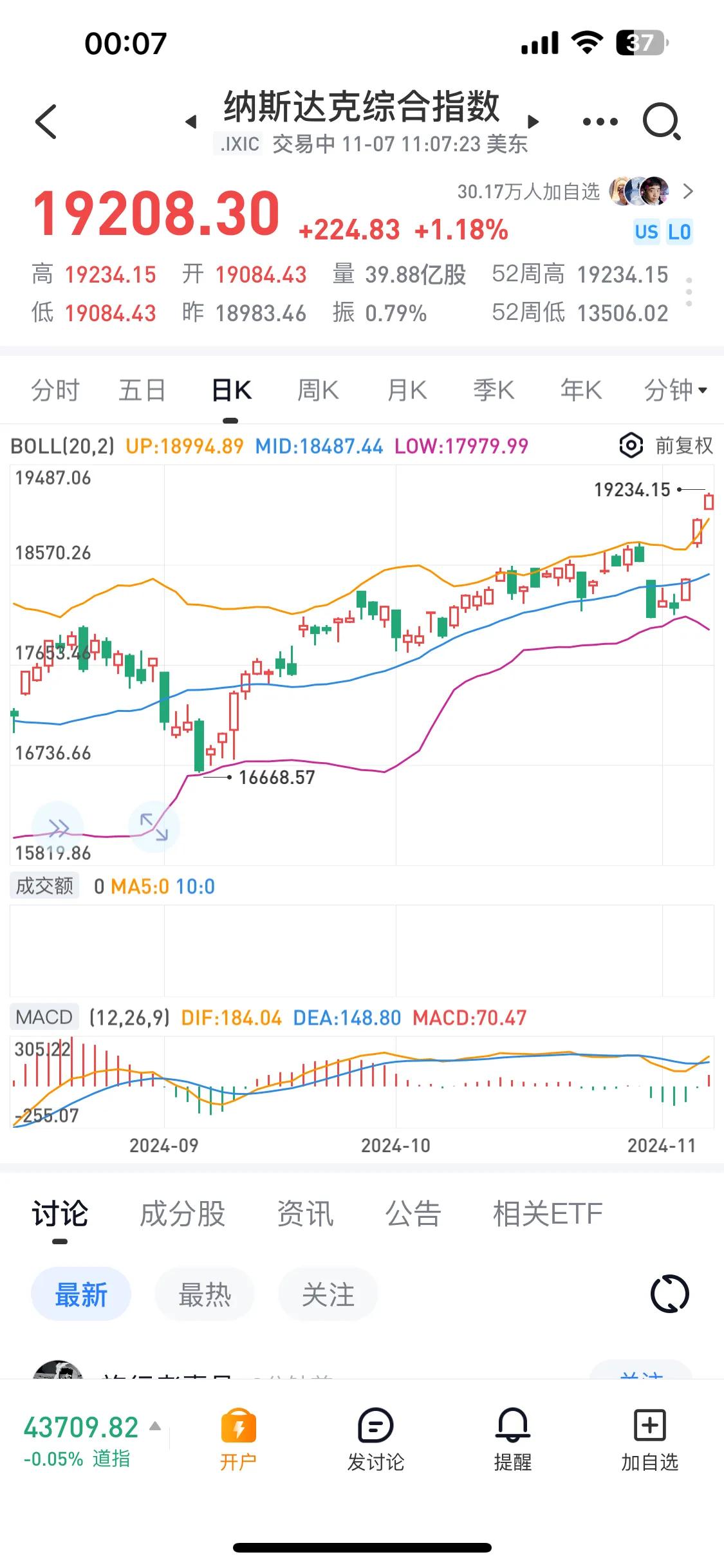
Task: Tap the L0 quote level badge
Action: pos(679,232)
